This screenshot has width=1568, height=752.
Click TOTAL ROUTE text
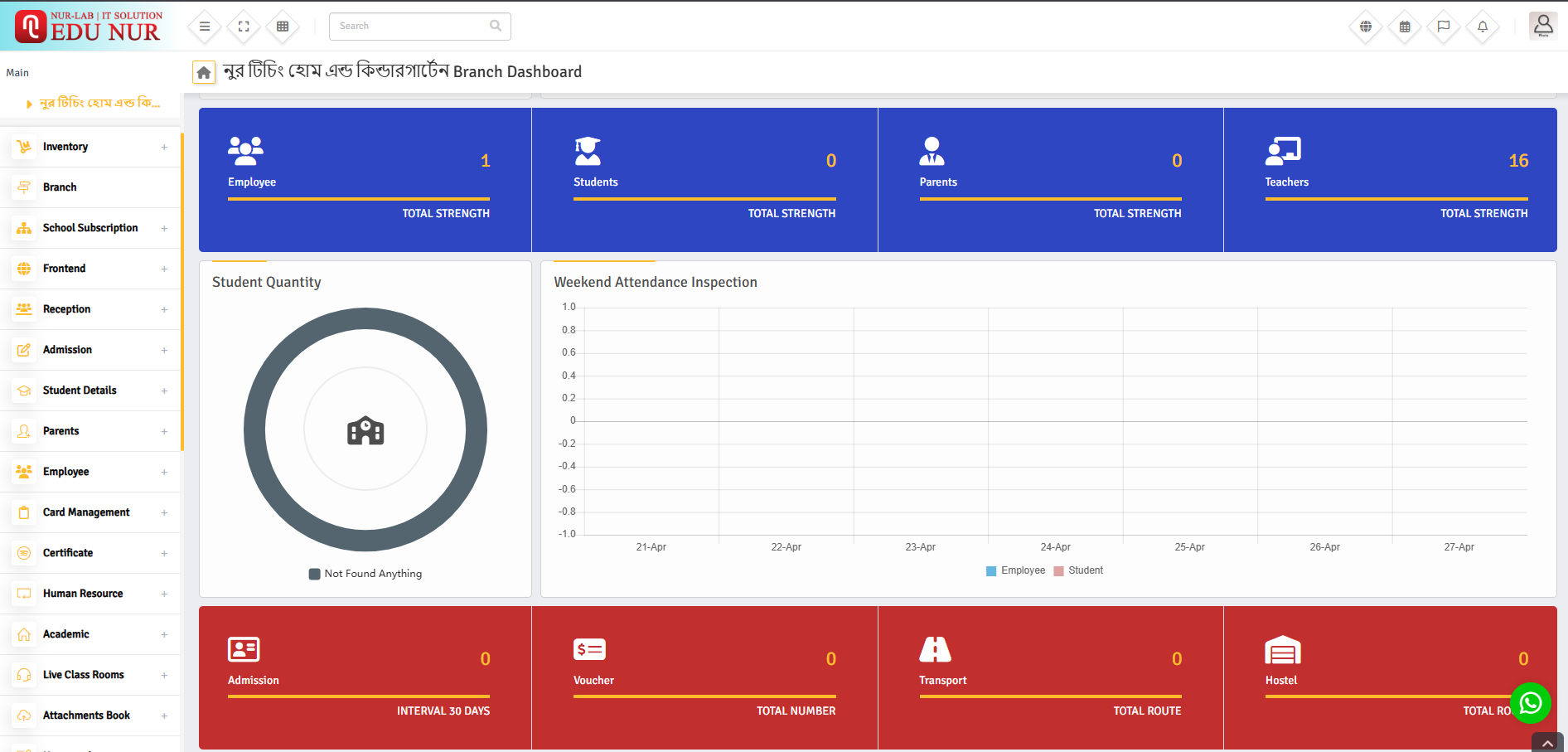[x=1147, y=711]
